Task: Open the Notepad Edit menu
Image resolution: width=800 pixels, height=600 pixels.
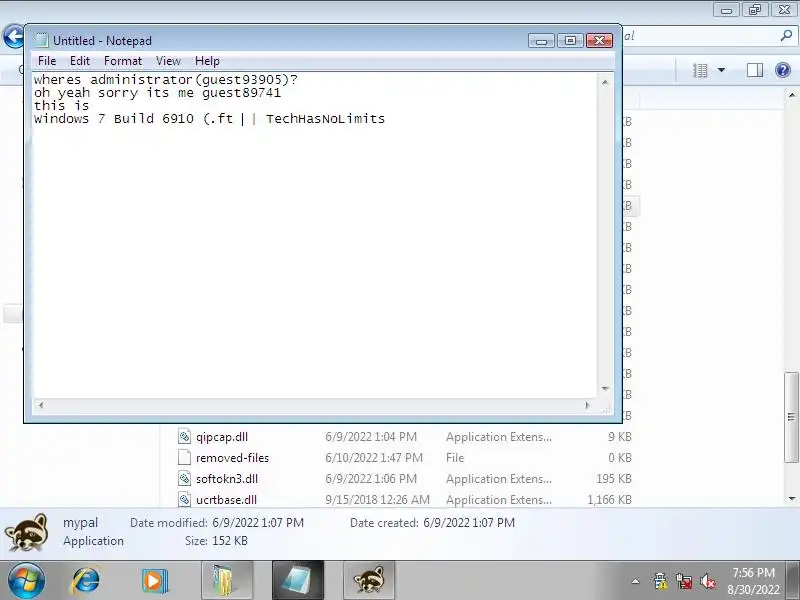Action: click(x=80, y=61)
